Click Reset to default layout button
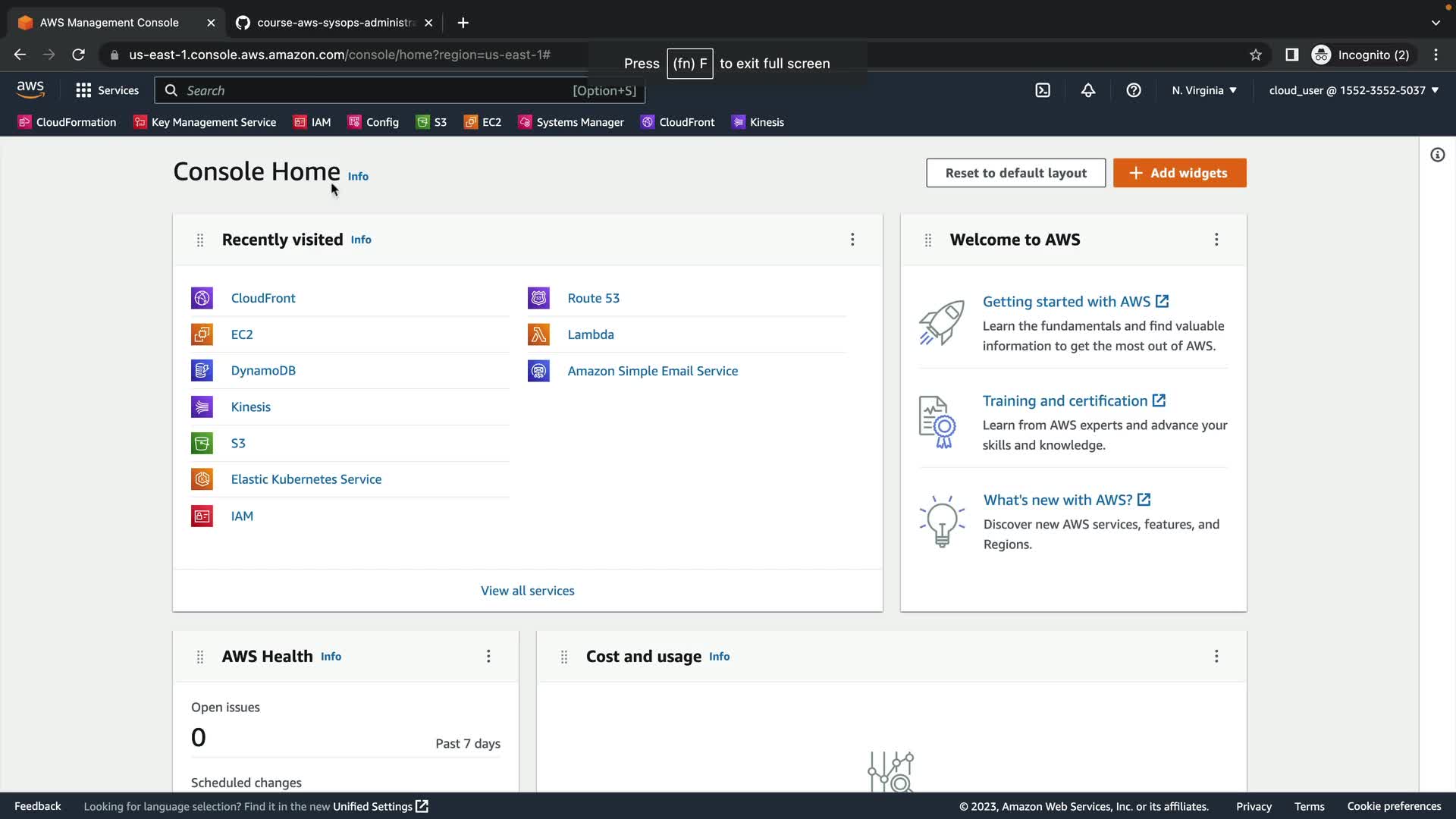 click(x=1015, y=173)
